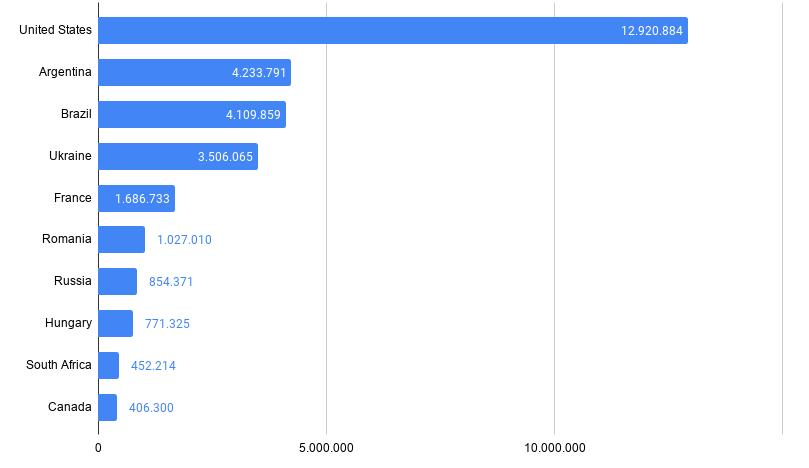The image size is (809, 468).
Task: Select the Canada bar
Action: tap(107, 407)
